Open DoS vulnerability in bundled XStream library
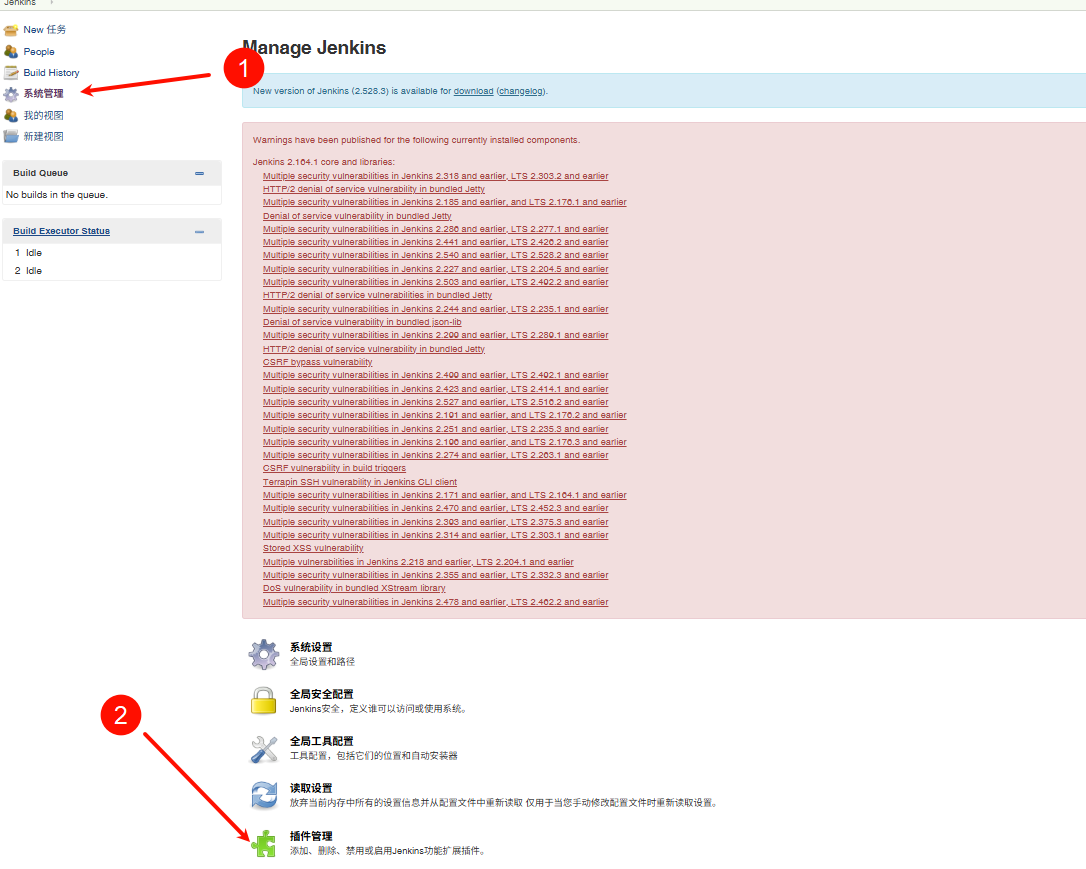The height and width of the screenshot is (869, 1086). (354, 589)
